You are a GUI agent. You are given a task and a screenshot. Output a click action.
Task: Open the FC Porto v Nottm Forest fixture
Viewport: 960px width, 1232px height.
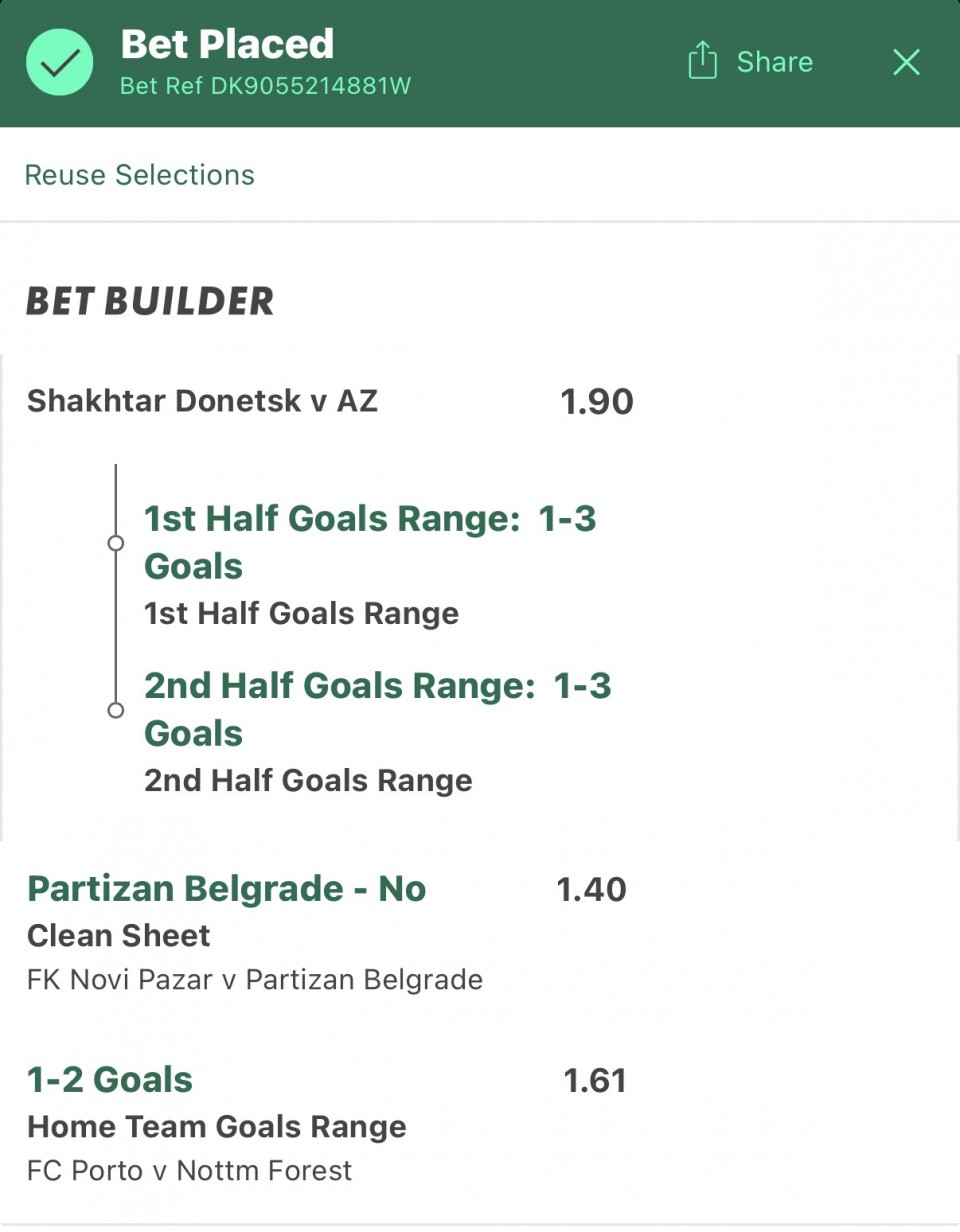coord(189,1170)
